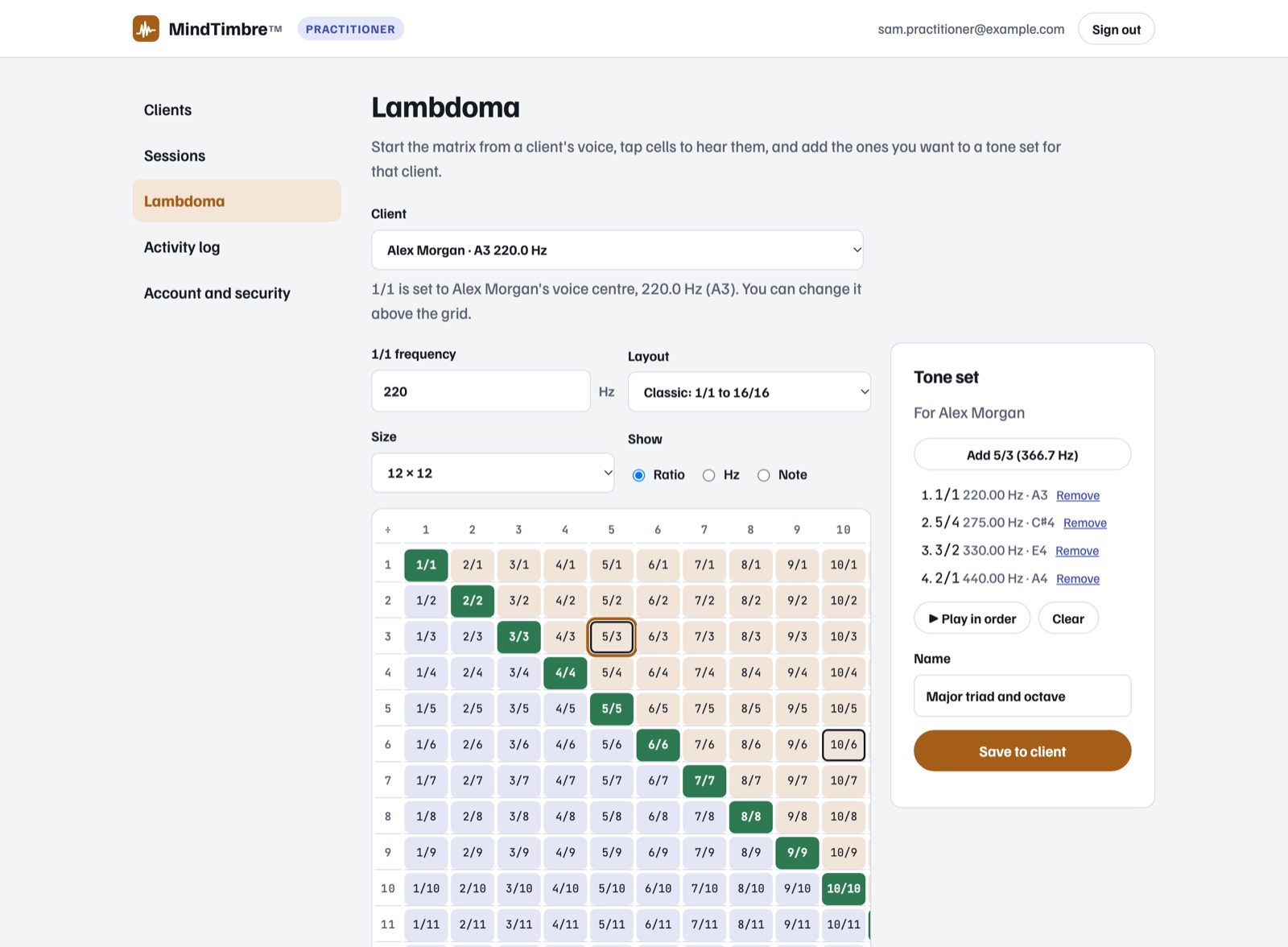Tap the green 6/6 diagonal cell
1288x947 pixels.
[658, 745]
